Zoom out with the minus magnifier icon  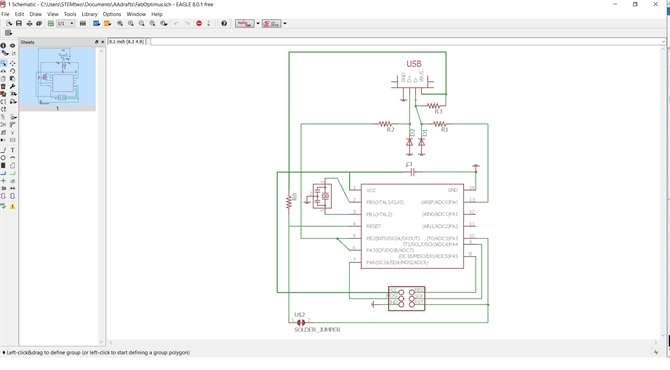point(141,23)
